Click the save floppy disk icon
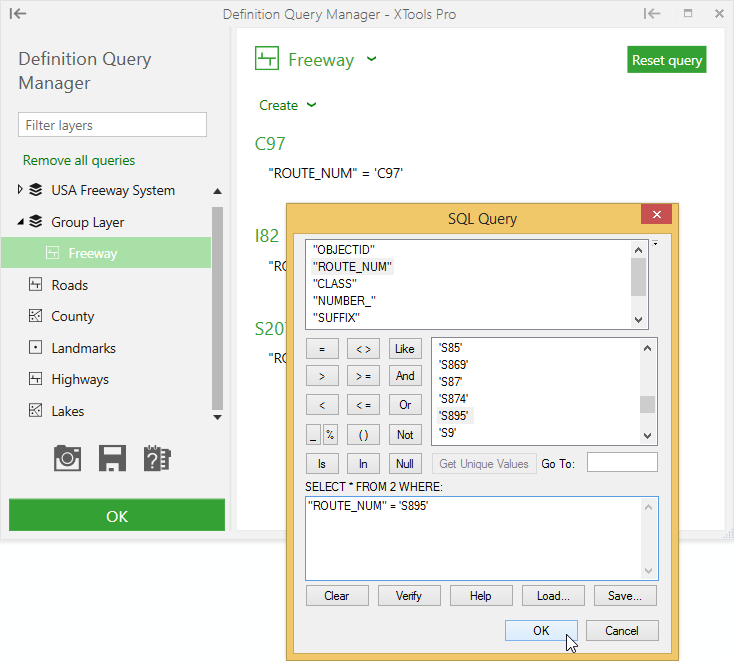This screenshot has height=661, width=734. [112, 458]
